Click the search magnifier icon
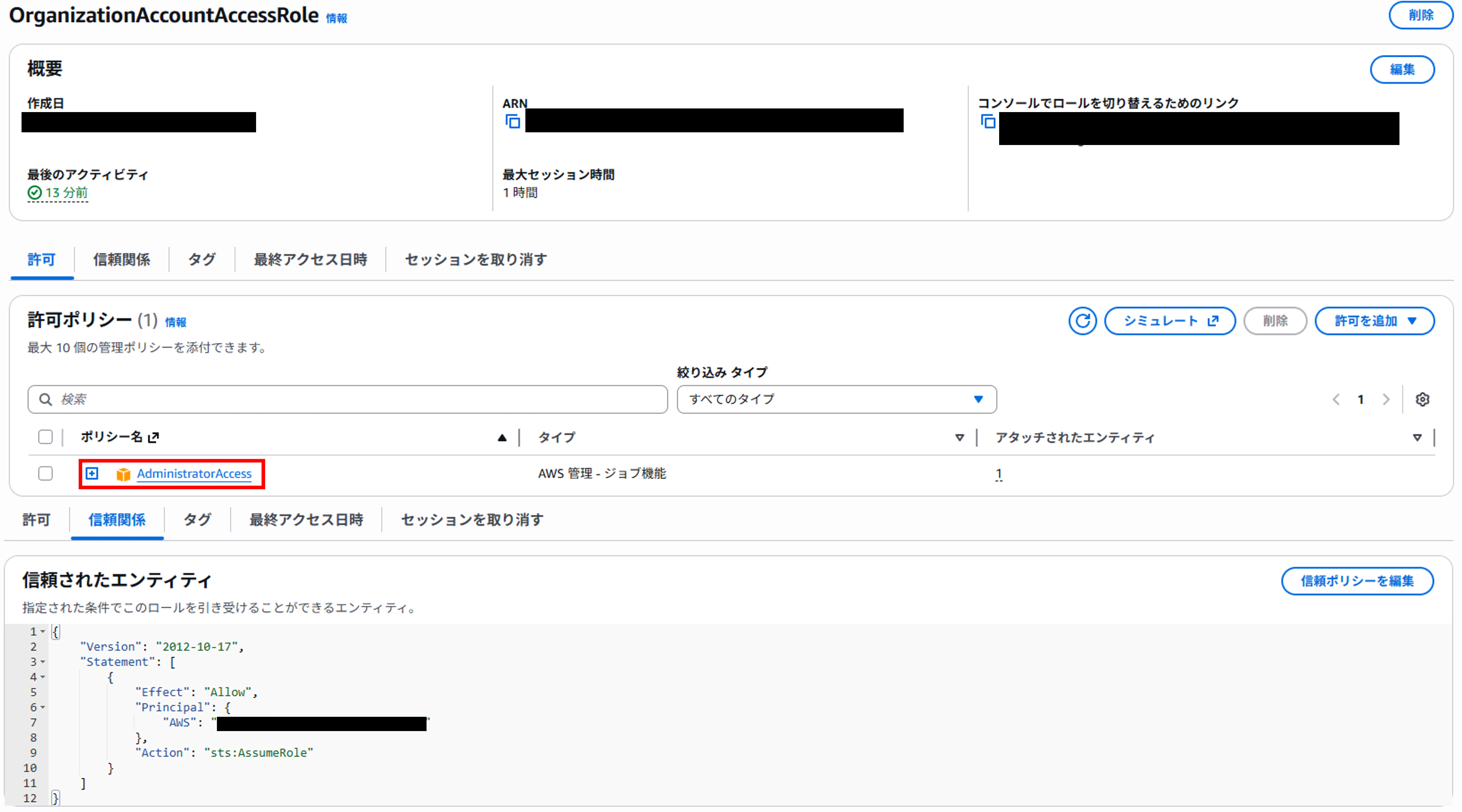This screenshot has height=812, width=1462. [45, 400]
